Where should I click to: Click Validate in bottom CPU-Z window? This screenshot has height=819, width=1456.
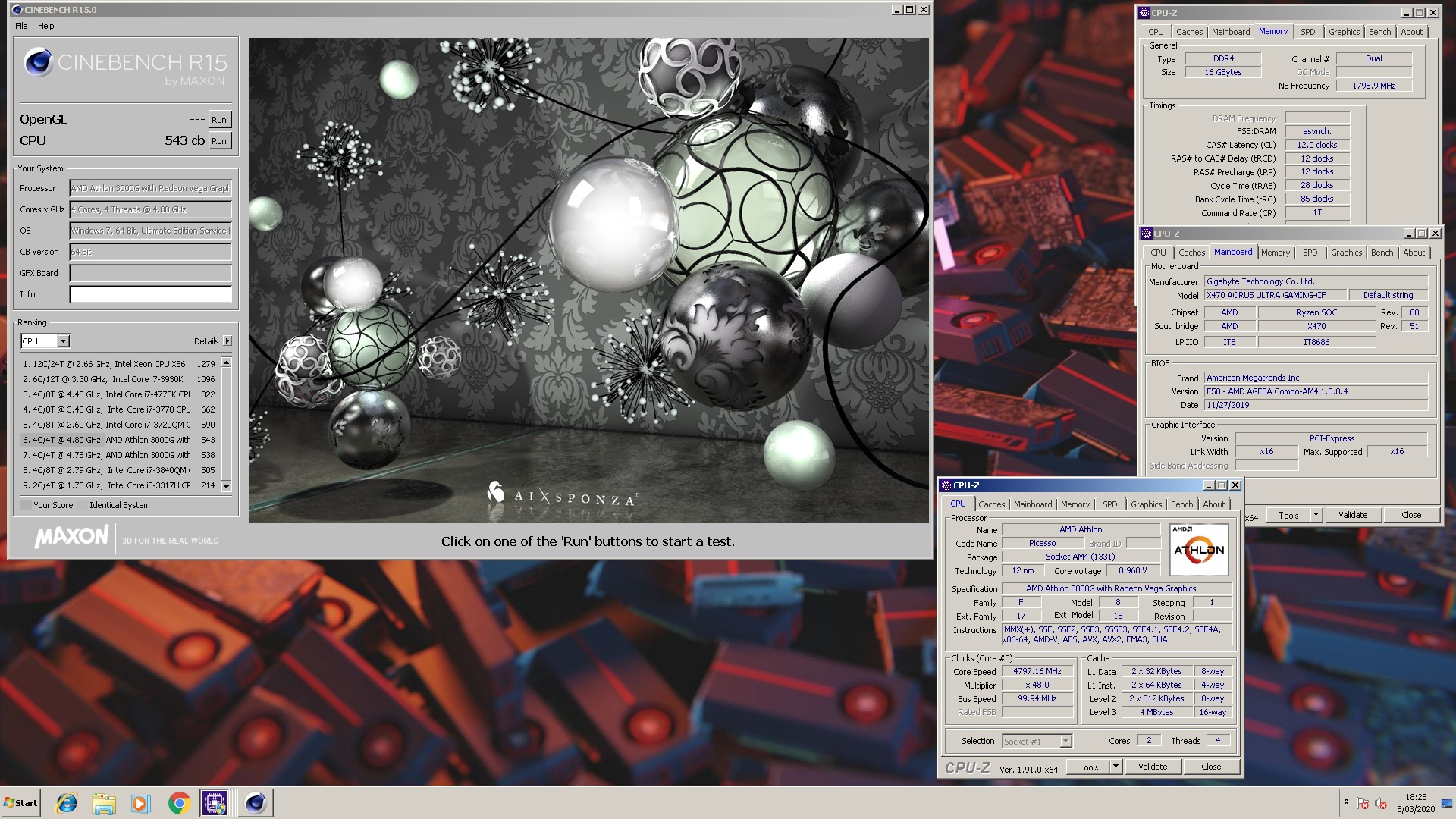pos(1152,767)
